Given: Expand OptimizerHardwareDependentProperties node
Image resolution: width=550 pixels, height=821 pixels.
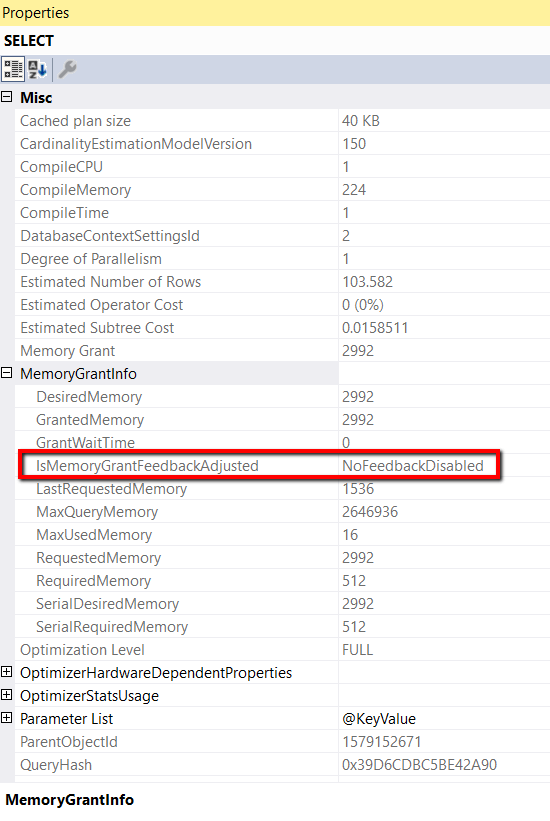Looking at the screenshot, I should point(7,672).
